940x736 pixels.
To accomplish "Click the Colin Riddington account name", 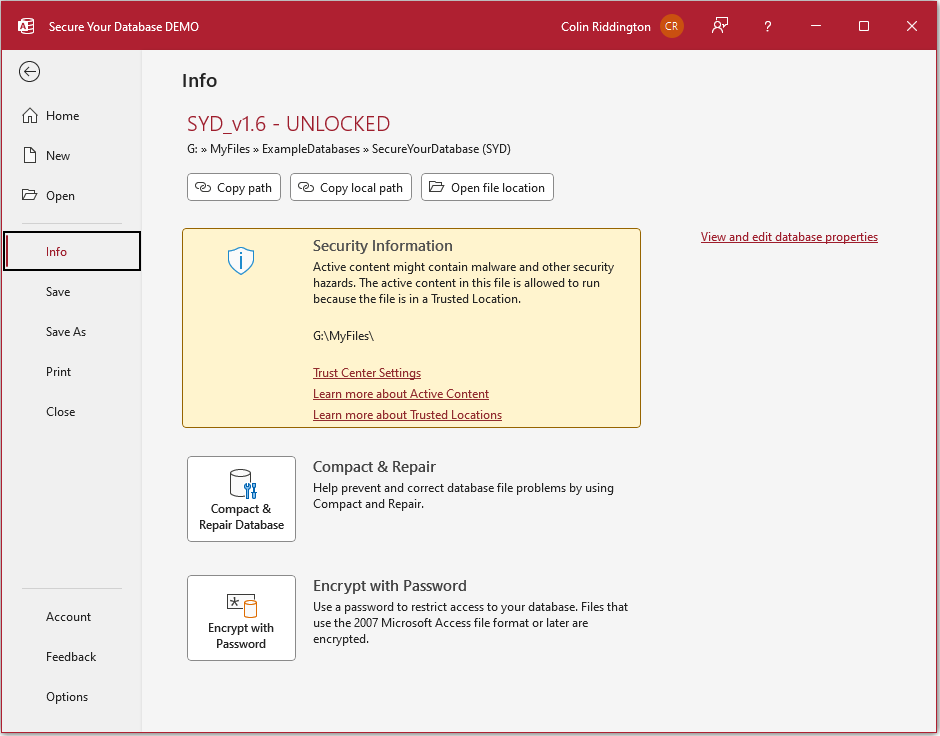I will [605, 26].
